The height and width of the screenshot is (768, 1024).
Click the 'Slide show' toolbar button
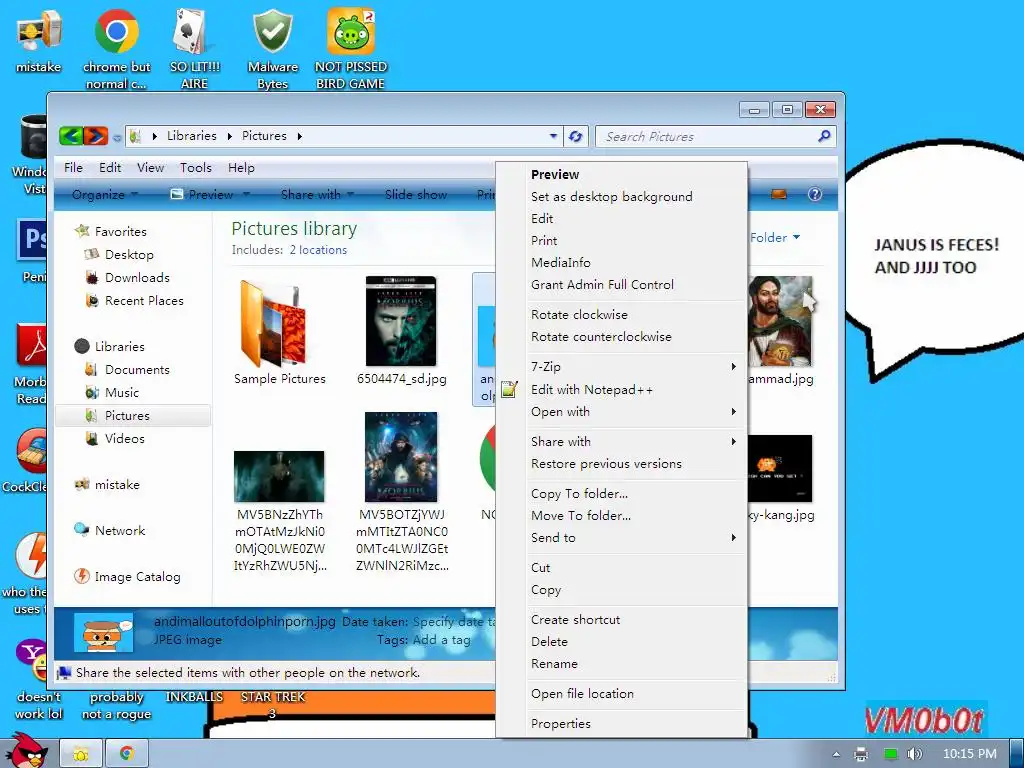coord(415,194)
